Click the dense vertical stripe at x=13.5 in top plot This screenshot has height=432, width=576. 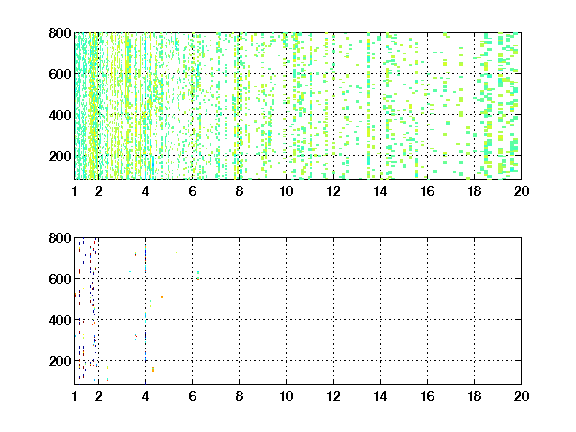point(368,106)
